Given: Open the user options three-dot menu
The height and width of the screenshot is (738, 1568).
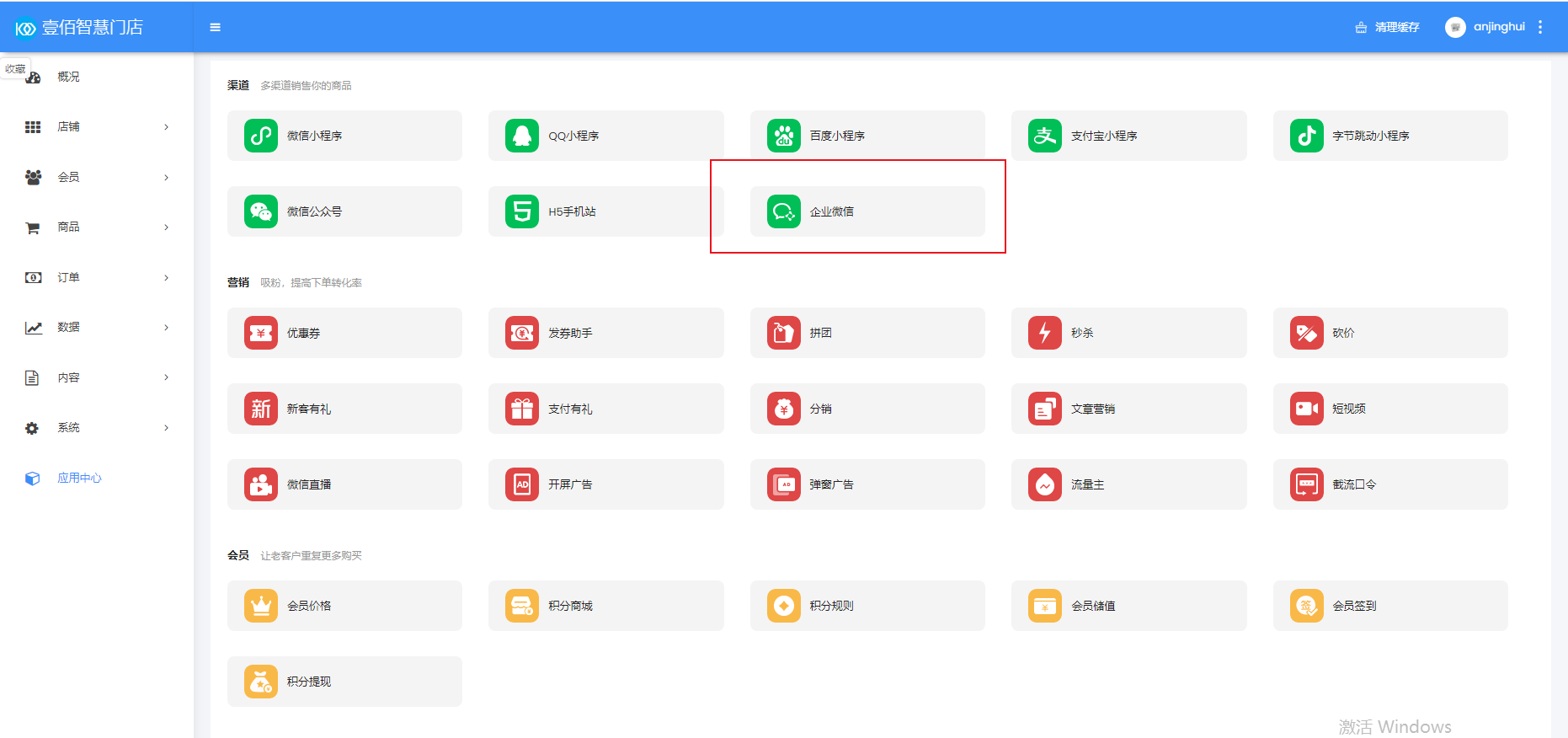Looking at the screenshot, I should pyautogui.click(x=1540, y=27).
